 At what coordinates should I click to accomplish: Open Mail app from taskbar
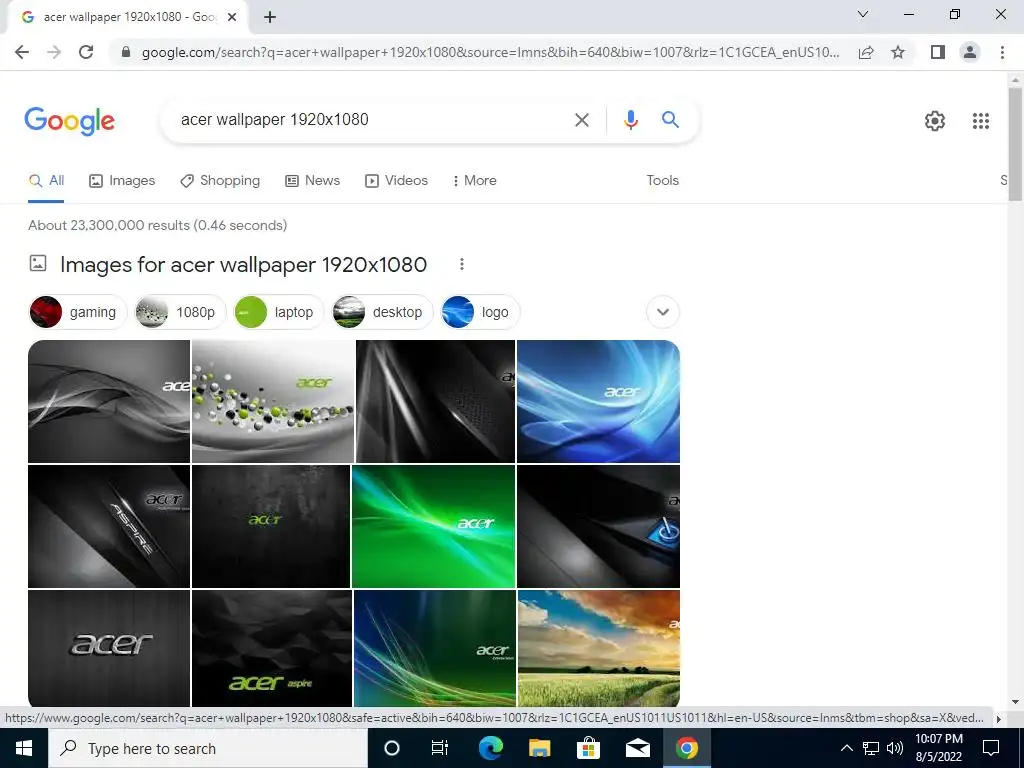637,748
